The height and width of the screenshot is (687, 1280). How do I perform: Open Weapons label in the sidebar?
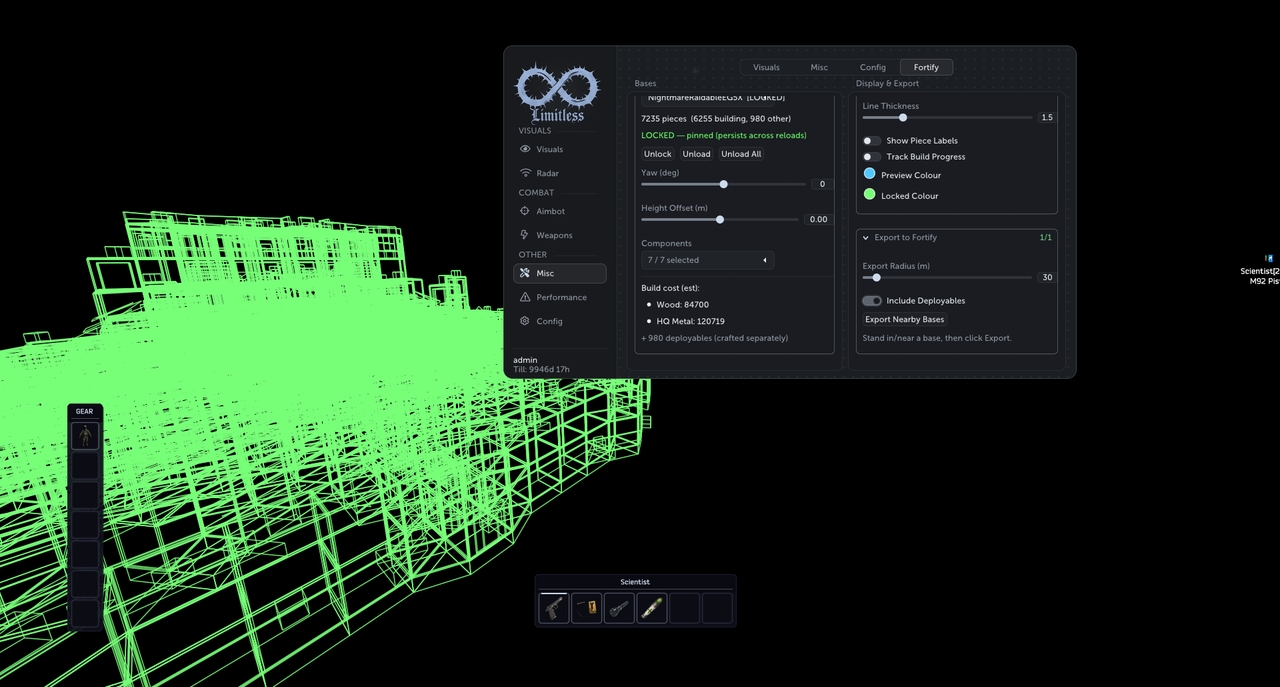click(554, 235)
